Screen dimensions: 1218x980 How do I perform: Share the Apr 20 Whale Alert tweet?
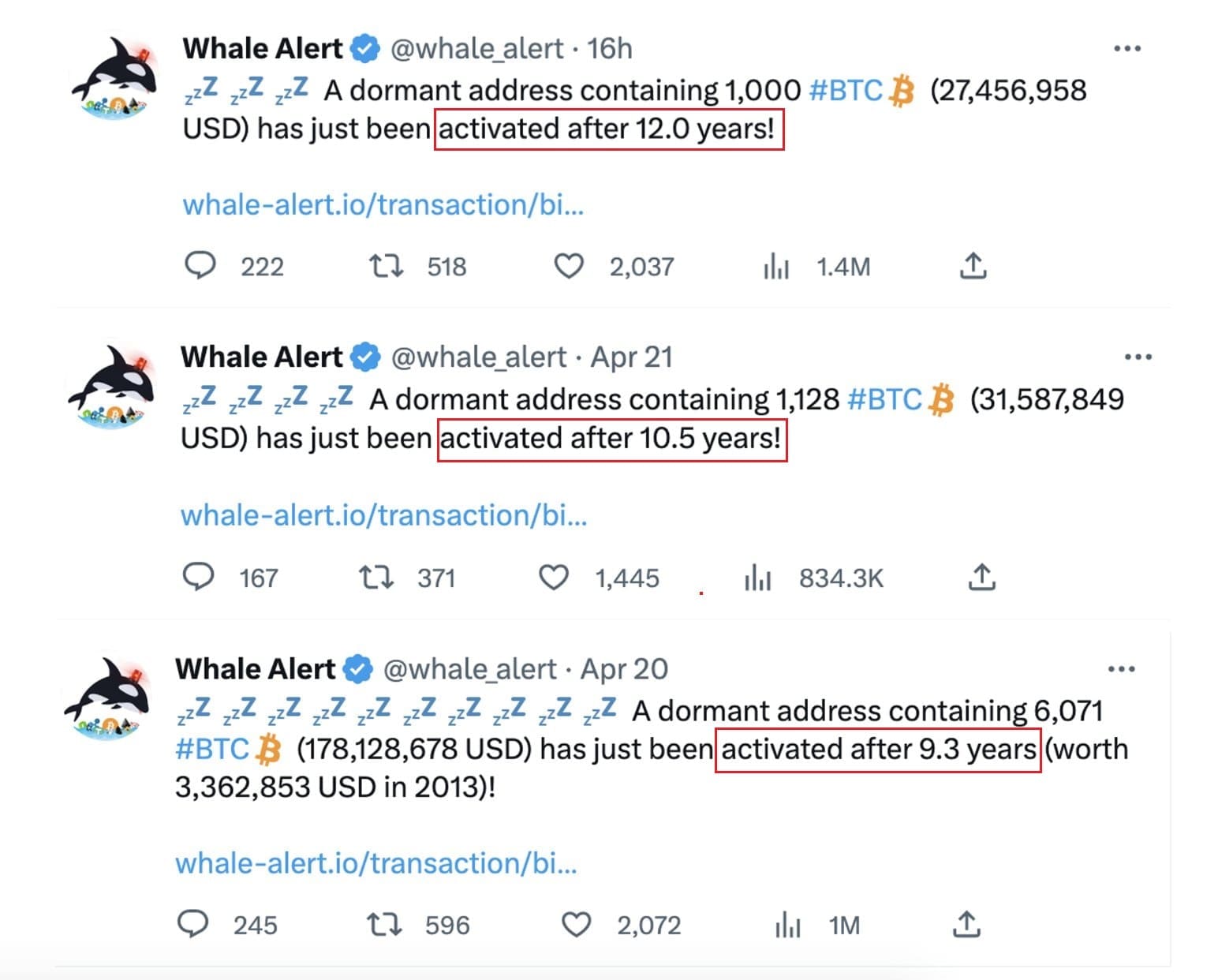966,923
